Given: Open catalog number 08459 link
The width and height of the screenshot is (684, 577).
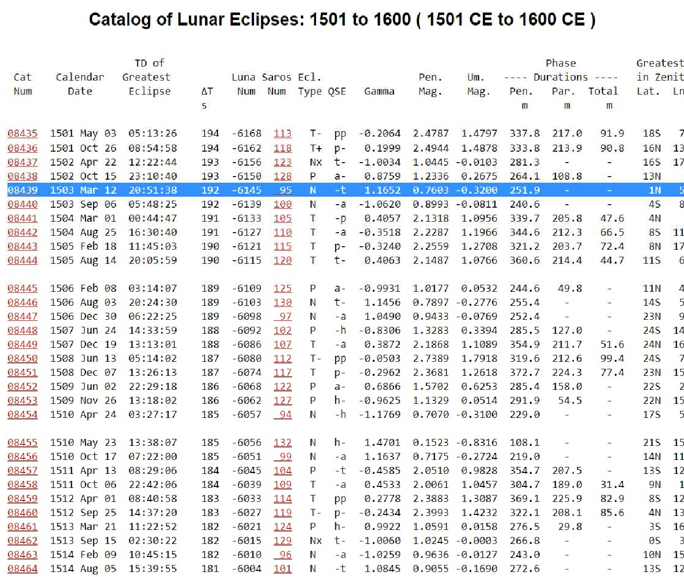Looking at the screenshot, I should [22, 498].
